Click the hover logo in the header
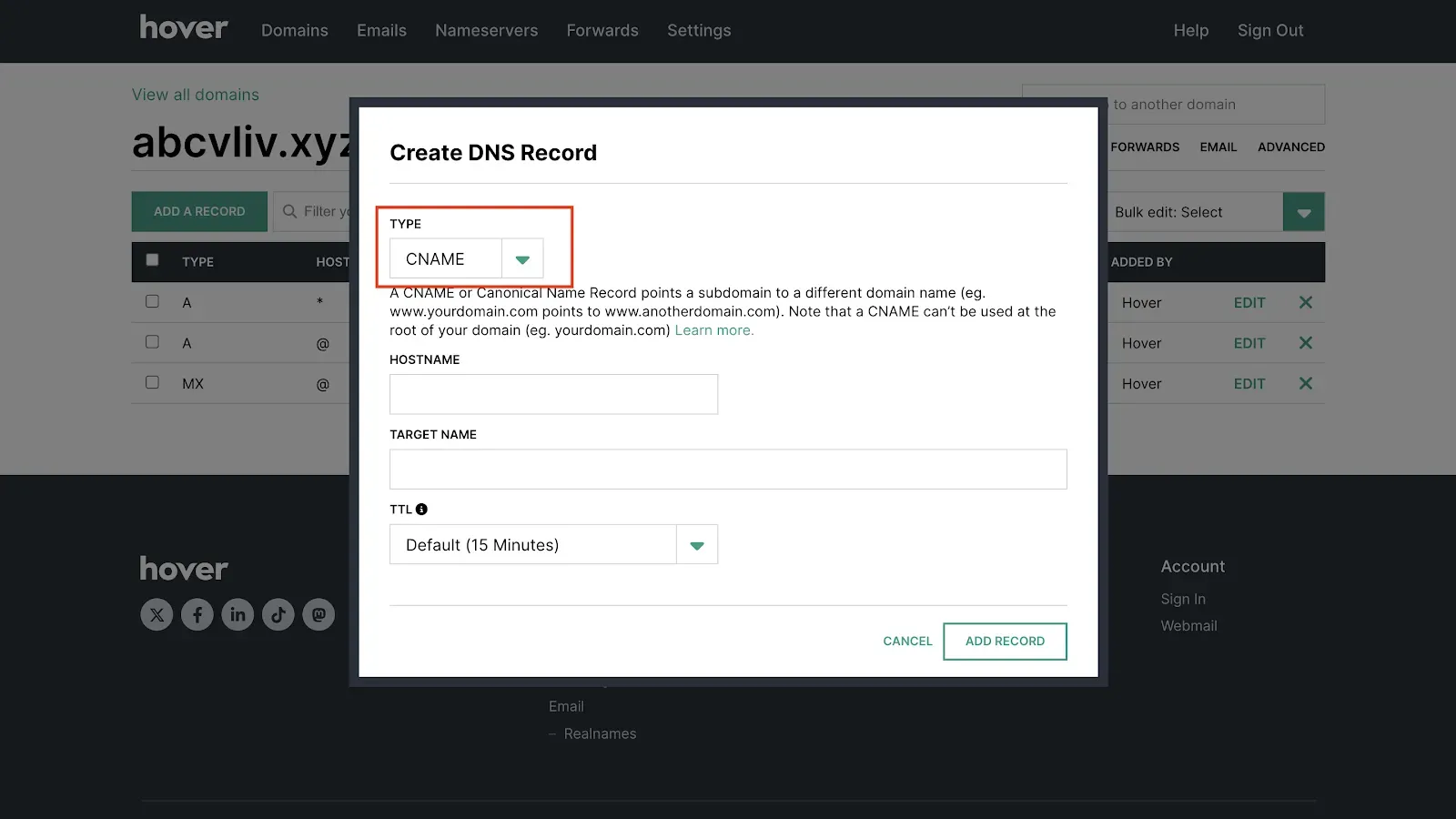The image size is (1456, 819). click(184, 28)
